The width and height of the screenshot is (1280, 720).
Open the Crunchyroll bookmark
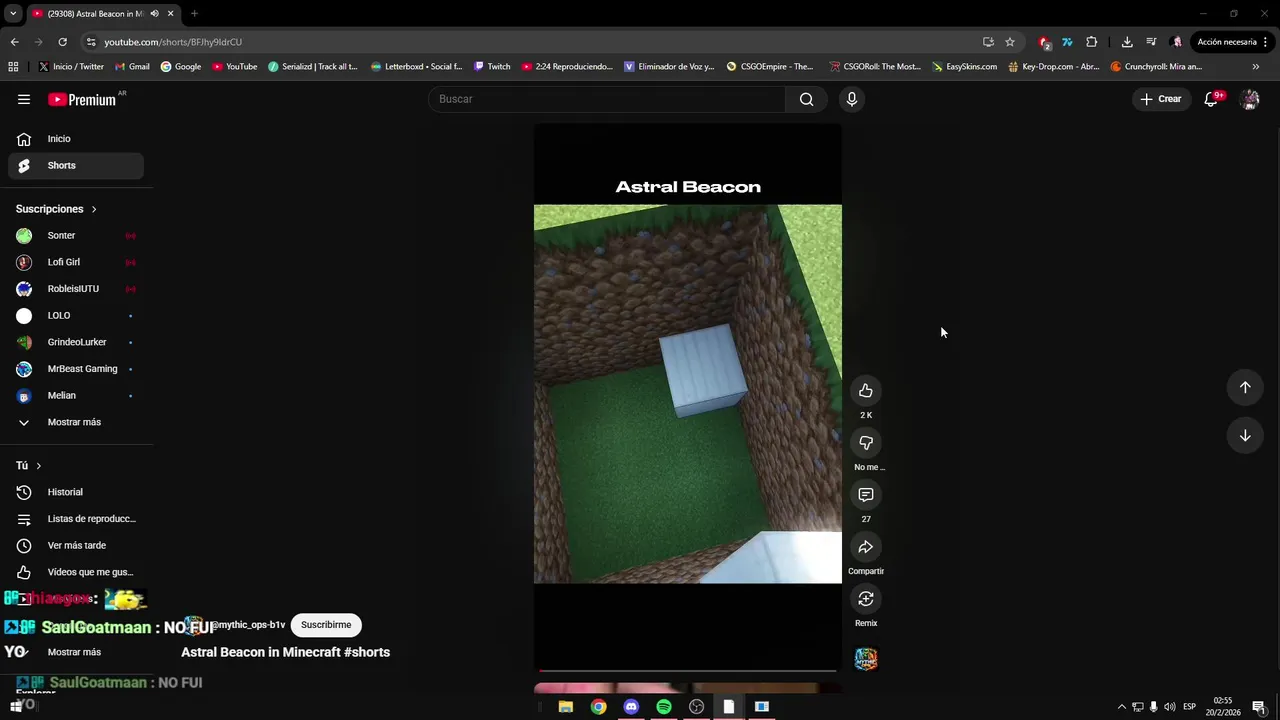[x=1156, y=67]
